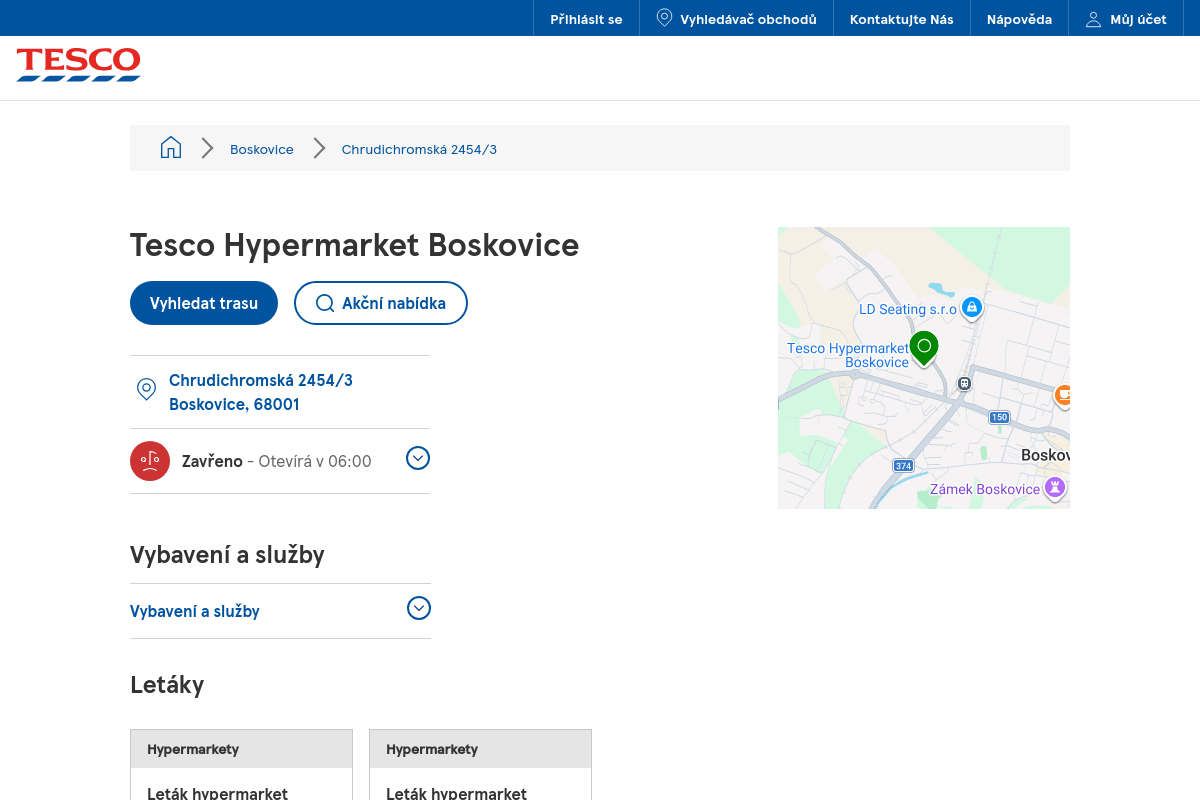The height and width of the screenshot is (800, 1200).
Task: Open the Chrudichromská 2454/3 address link
Action: pos(261,392)
